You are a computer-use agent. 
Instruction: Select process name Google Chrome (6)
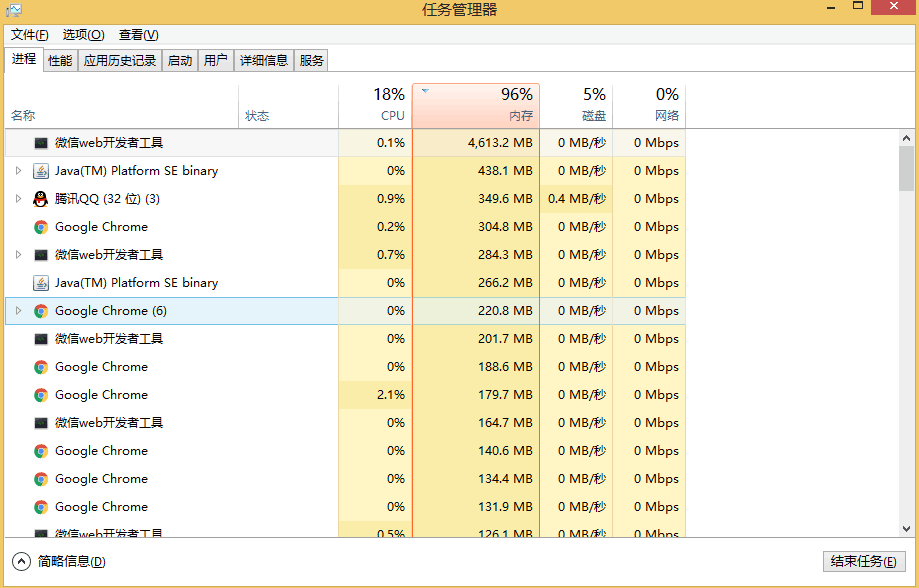click(x=111, y=311)
